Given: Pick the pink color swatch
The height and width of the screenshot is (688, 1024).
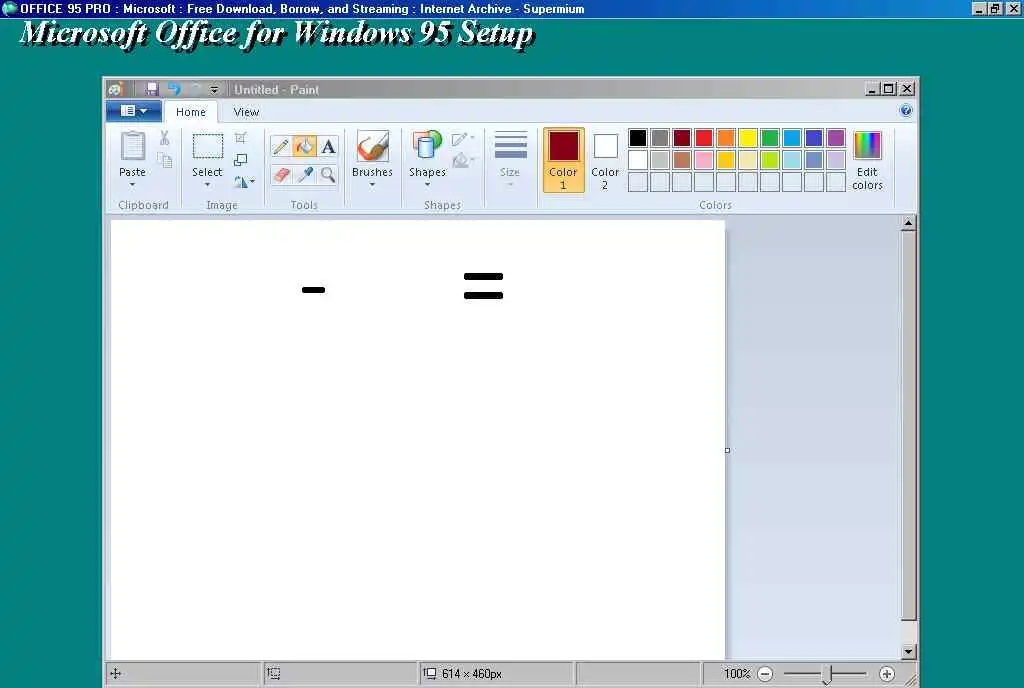Looking at the screenshot, I should 704,160.
